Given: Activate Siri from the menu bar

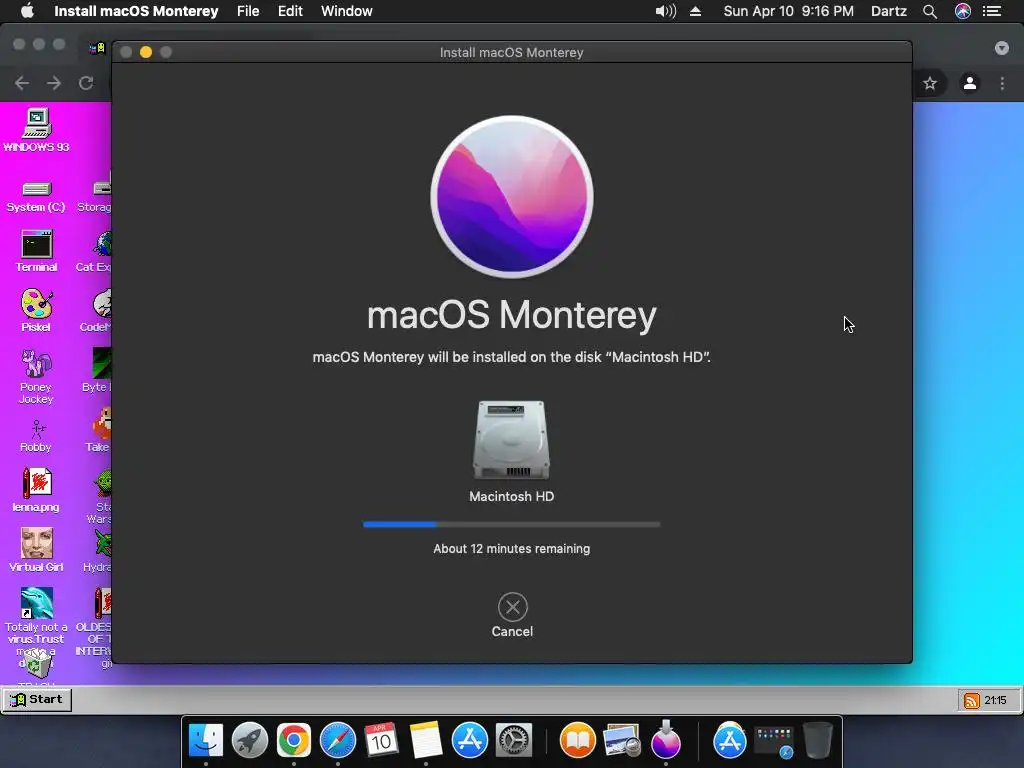Looking at the screenshot, I should coord(963,11).
